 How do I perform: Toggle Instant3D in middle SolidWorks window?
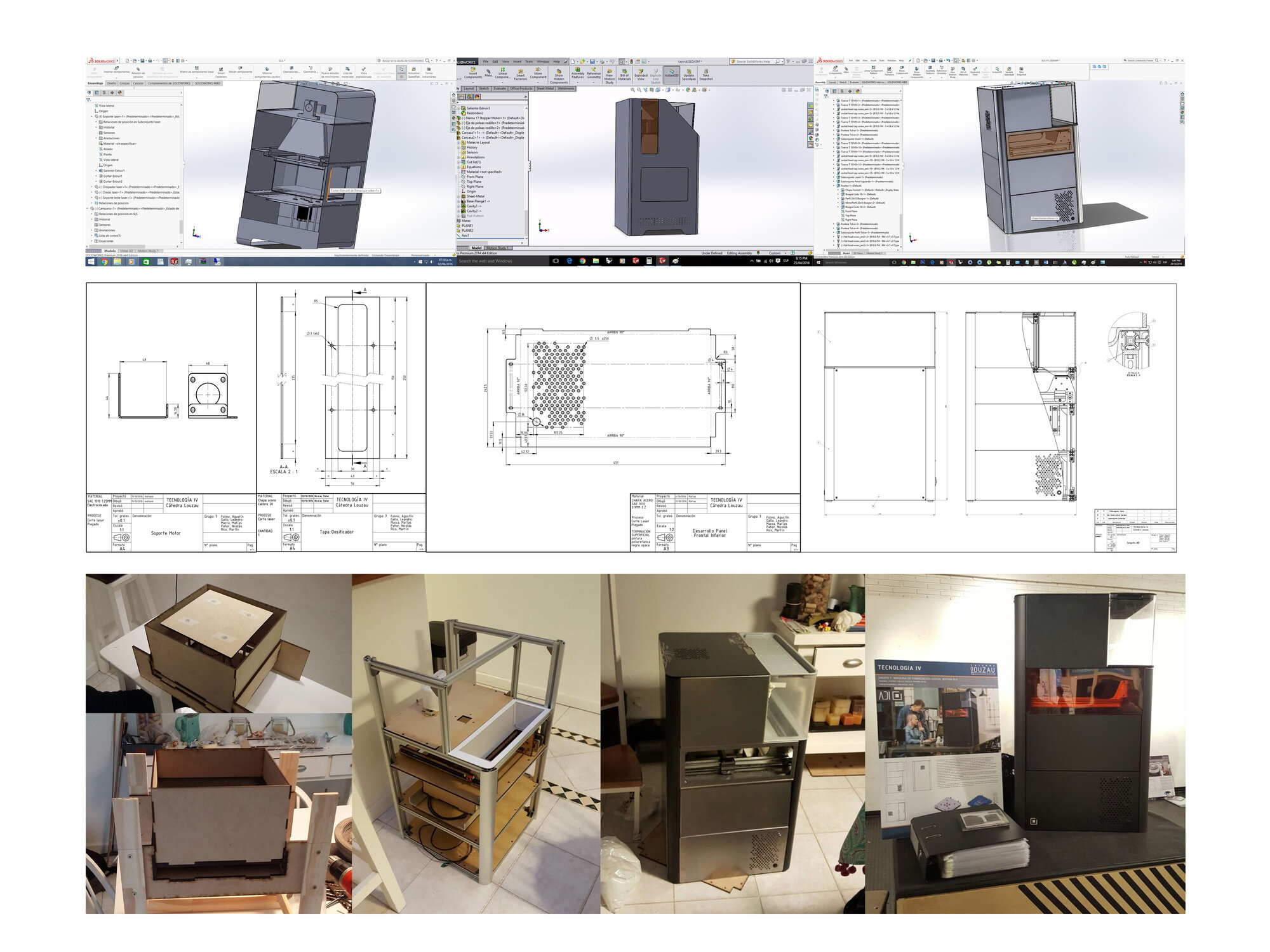(672, 75)
